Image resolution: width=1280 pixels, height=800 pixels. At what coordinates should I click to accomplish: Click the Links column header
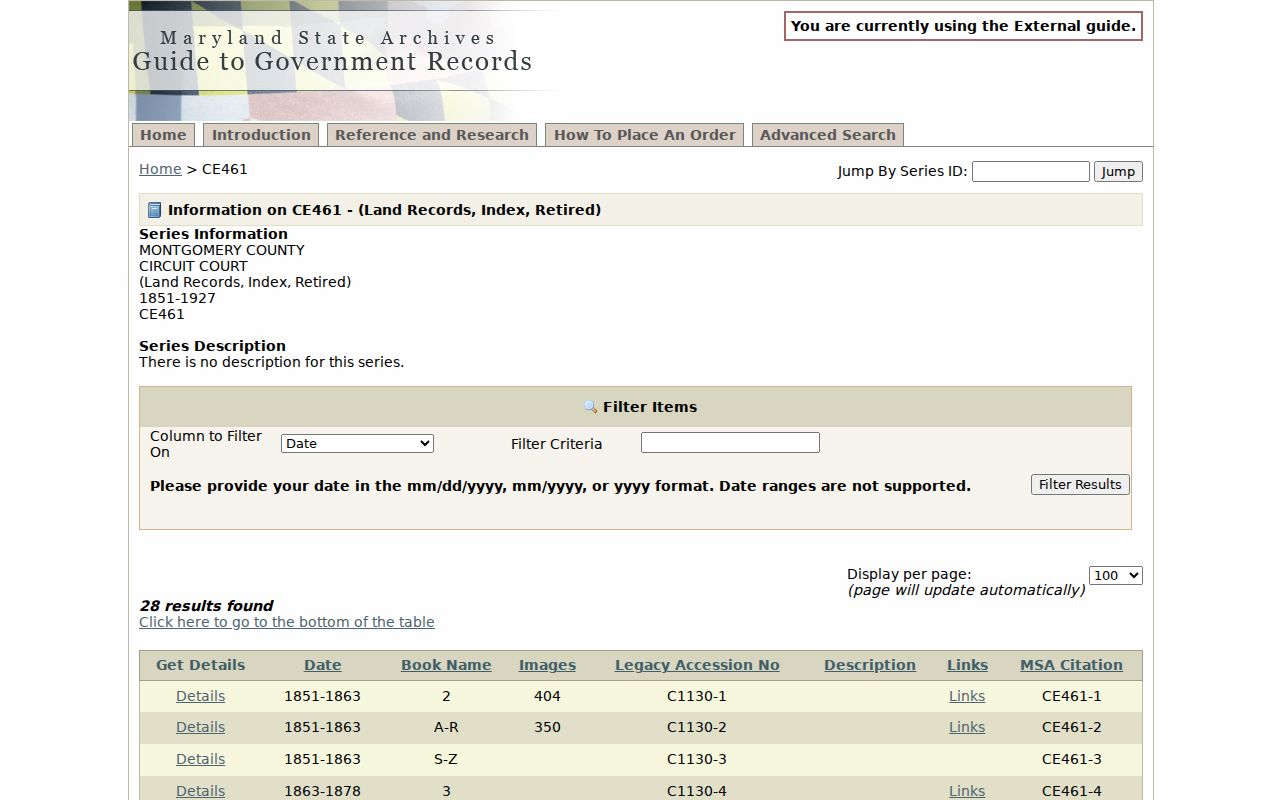pyautogui.click(x=967, y=665)
